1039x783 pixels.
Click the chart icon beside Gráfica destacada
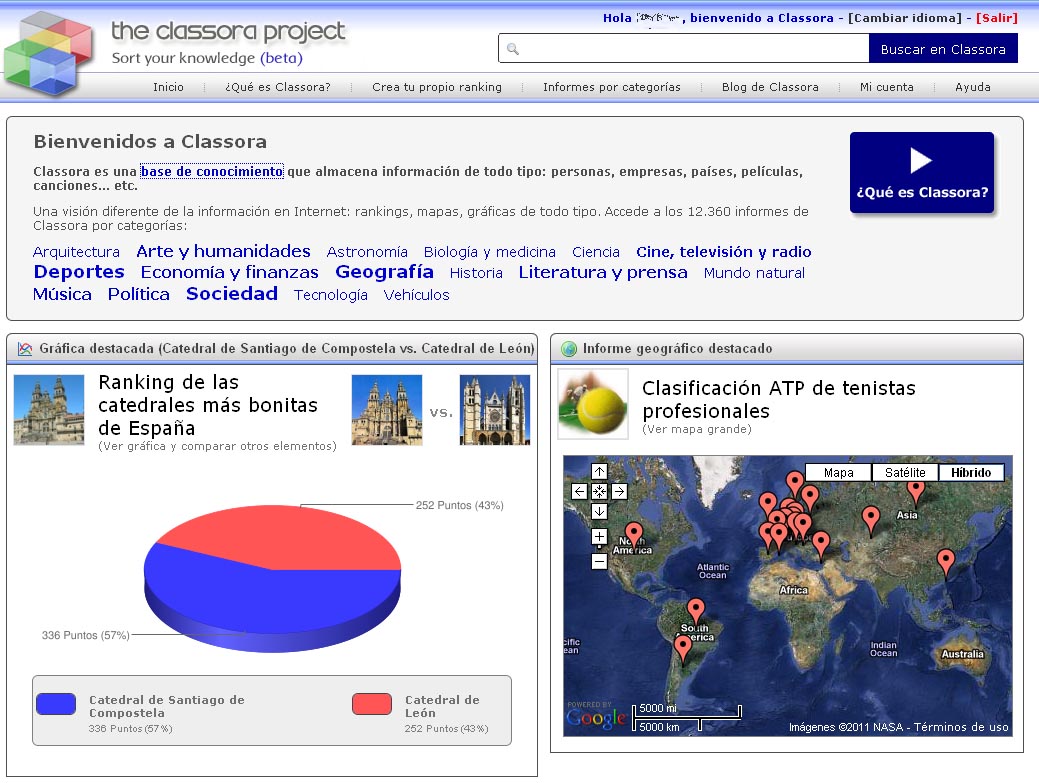25,349
